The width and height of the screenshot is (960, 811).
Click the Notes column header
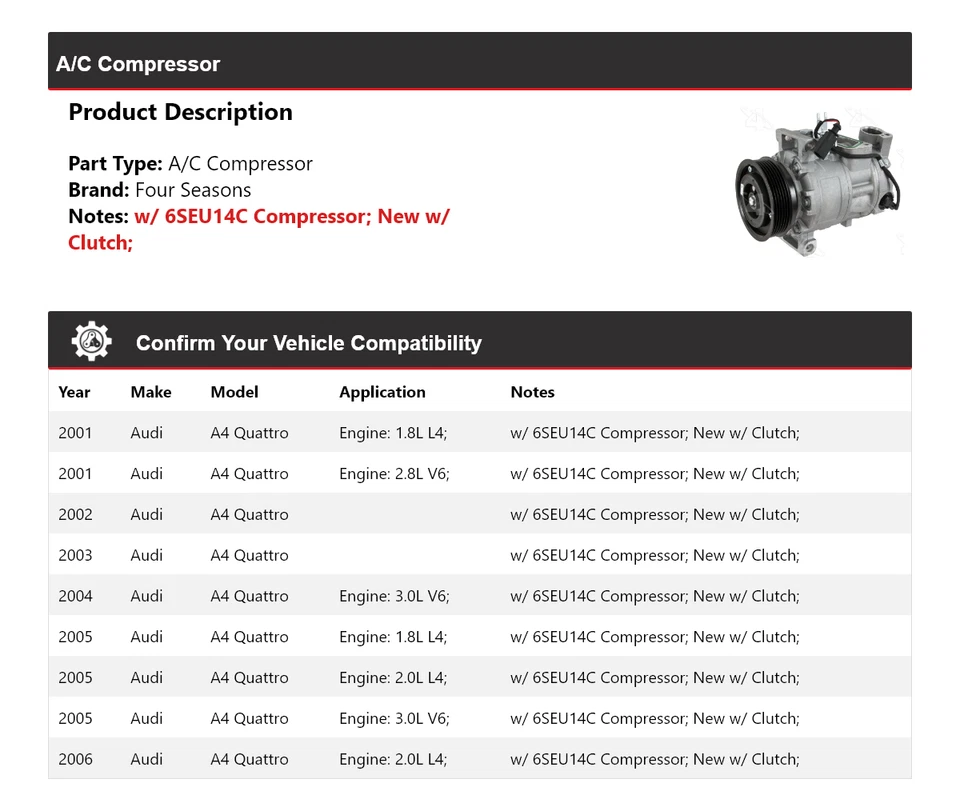tap(532, 392)
